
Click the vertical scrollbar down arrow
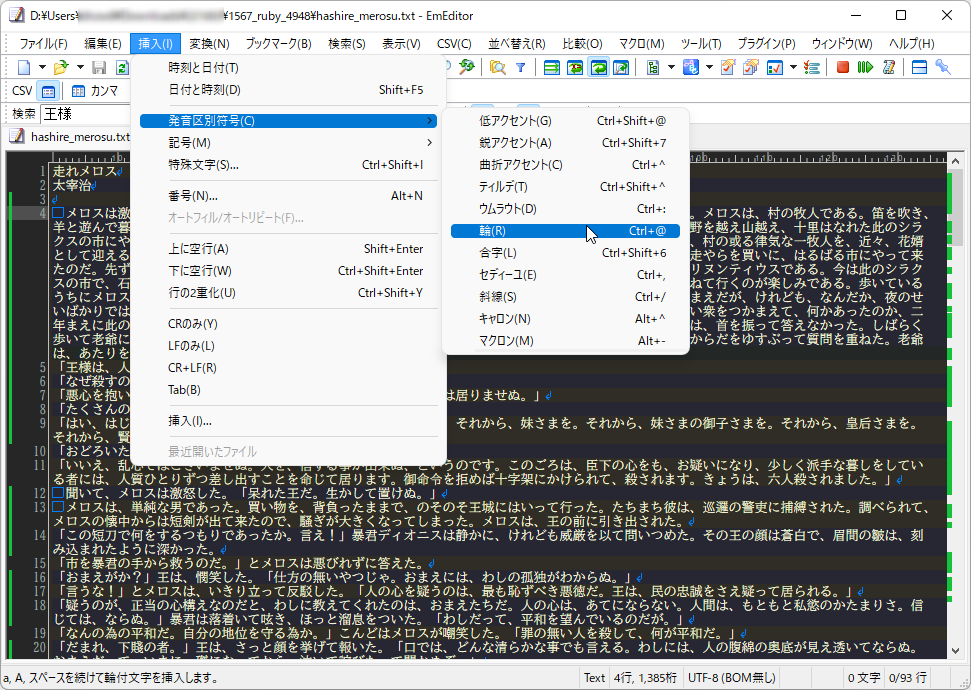pyautogui.click(x=955, y=651)
